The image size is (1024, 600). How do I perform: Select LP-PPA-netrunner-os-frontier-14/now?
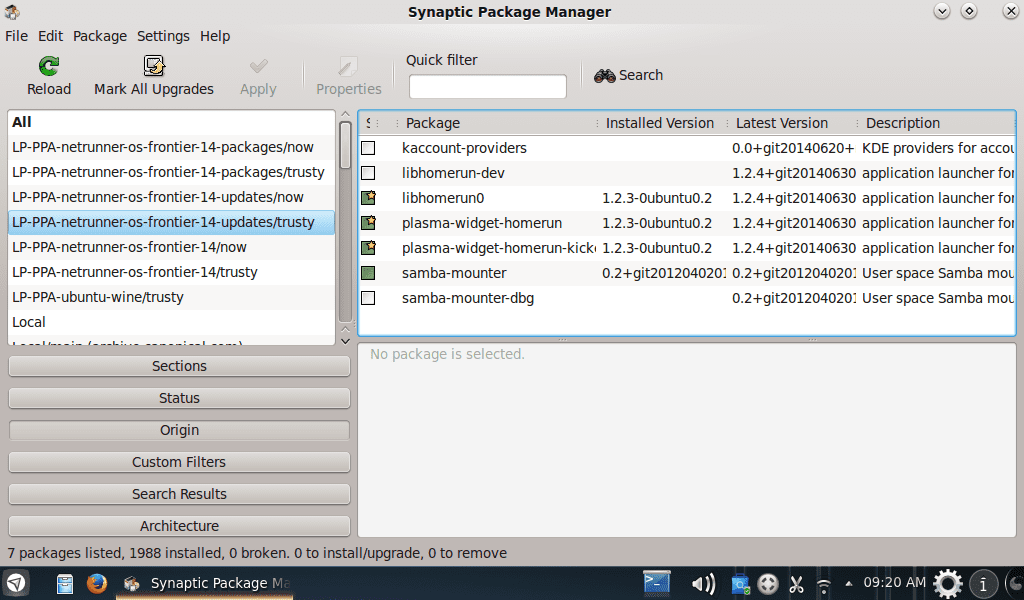coord(172,247)
